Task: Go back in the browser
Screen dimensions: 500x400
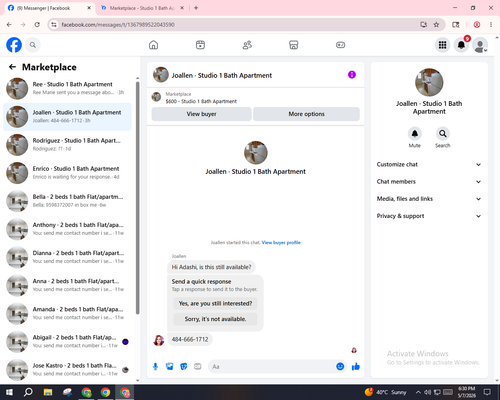Action: click(x=9, y=25)
